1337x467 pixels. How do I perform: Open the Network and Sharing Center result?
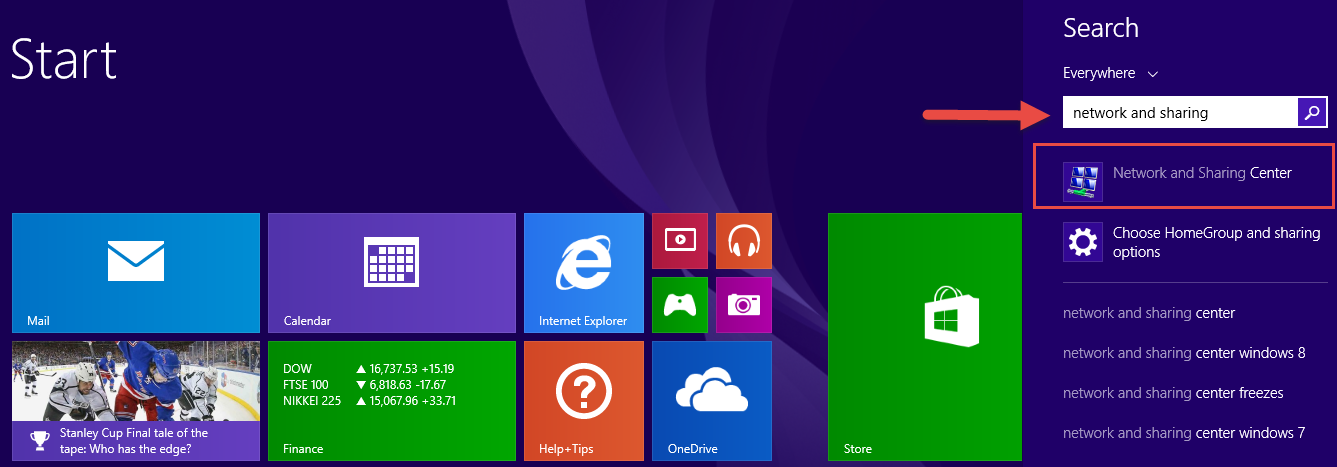point(1184,176)
